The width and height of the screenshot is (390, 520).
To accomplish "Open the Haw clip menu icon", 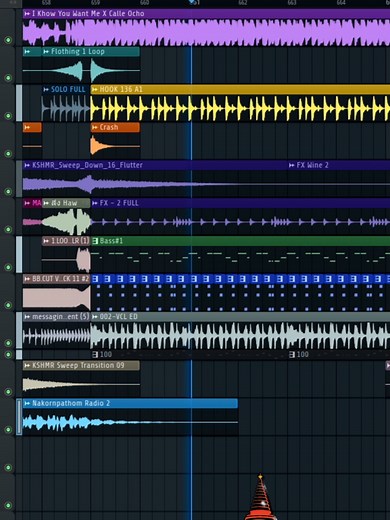I will [x=46, y=203].
